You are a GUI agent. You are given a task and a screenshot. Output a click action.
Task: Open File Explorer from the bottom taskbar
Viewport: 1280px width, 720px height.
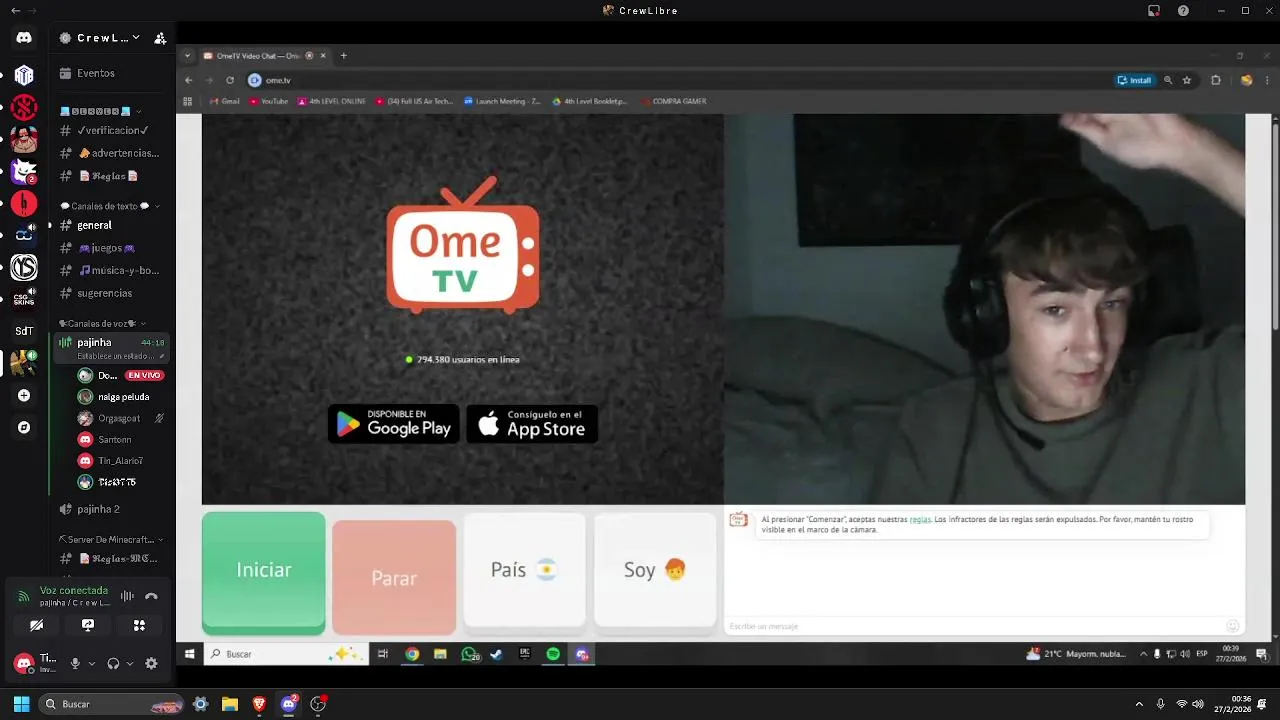click(229, 704)
